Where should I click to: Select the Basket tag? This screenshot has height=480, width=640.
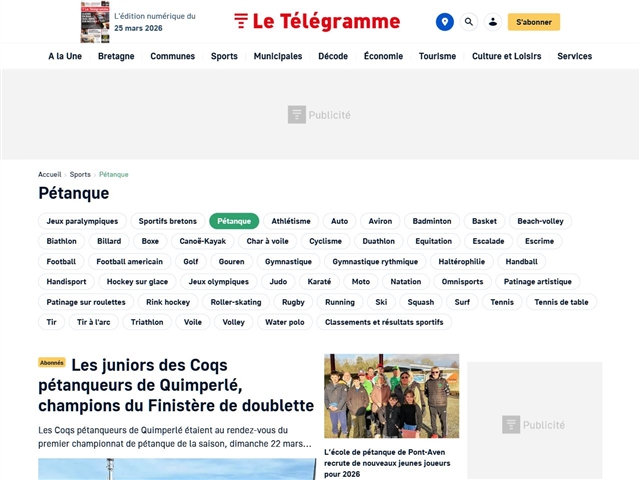(x=484, y=221)
